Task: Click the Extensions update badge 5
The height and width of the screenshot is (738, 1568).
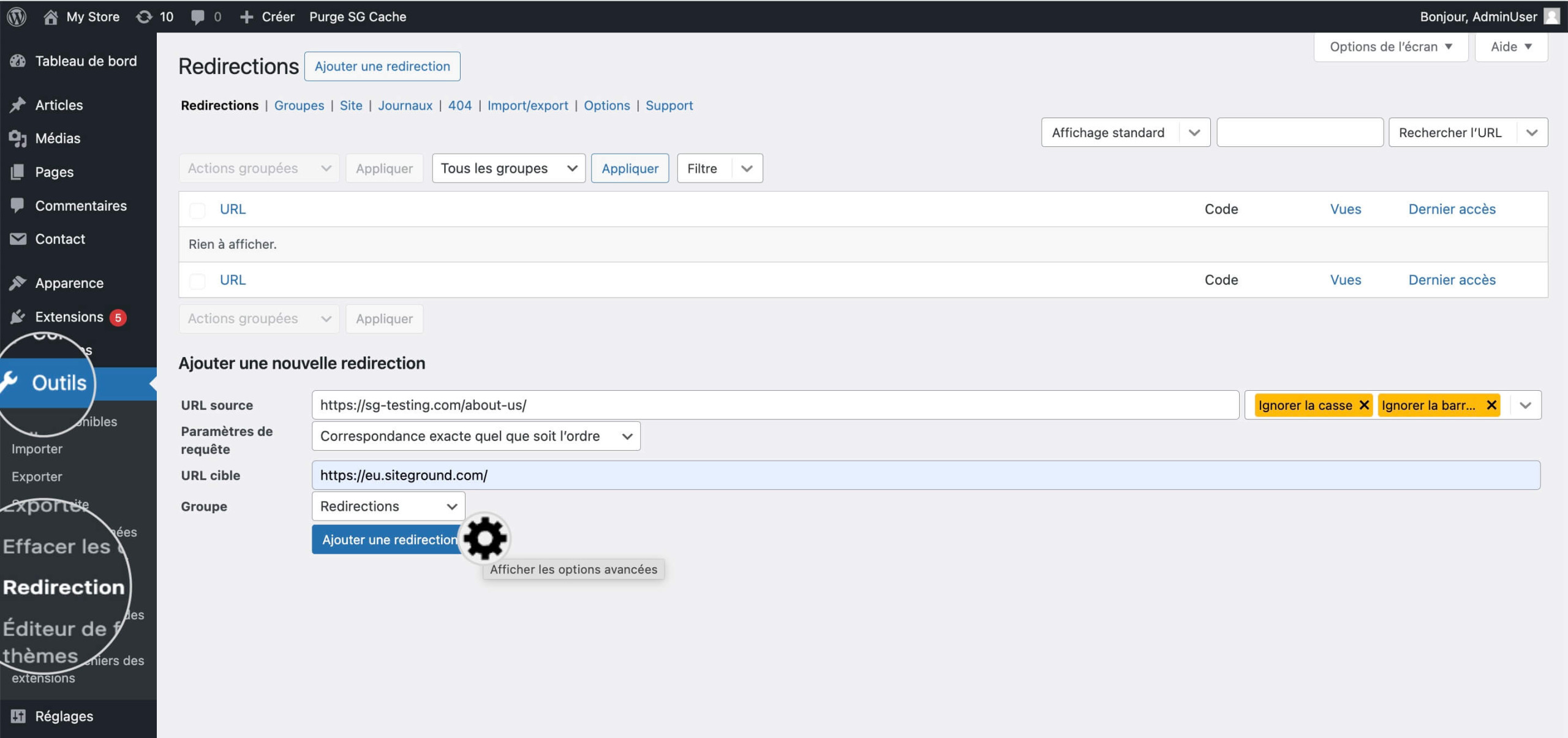Action: pyautogui.click(x=118, y=317)
